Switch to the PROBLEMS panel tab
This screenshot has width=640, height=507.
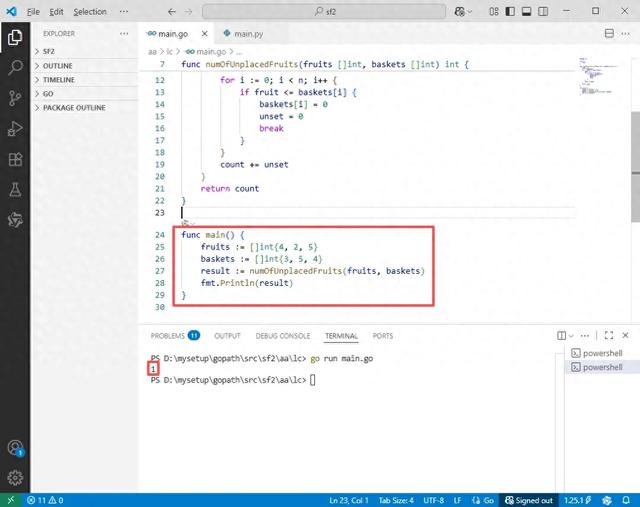(x=175, y=336)
